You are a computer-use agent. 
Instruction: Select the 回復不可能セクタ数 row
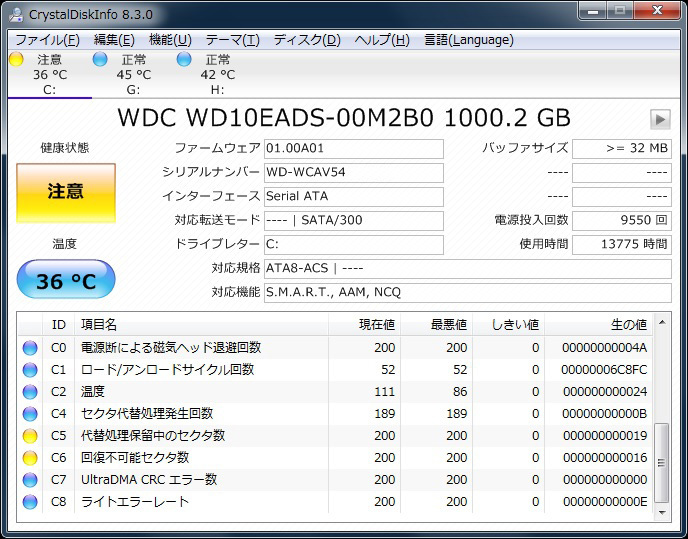click(x=335, y=458)
